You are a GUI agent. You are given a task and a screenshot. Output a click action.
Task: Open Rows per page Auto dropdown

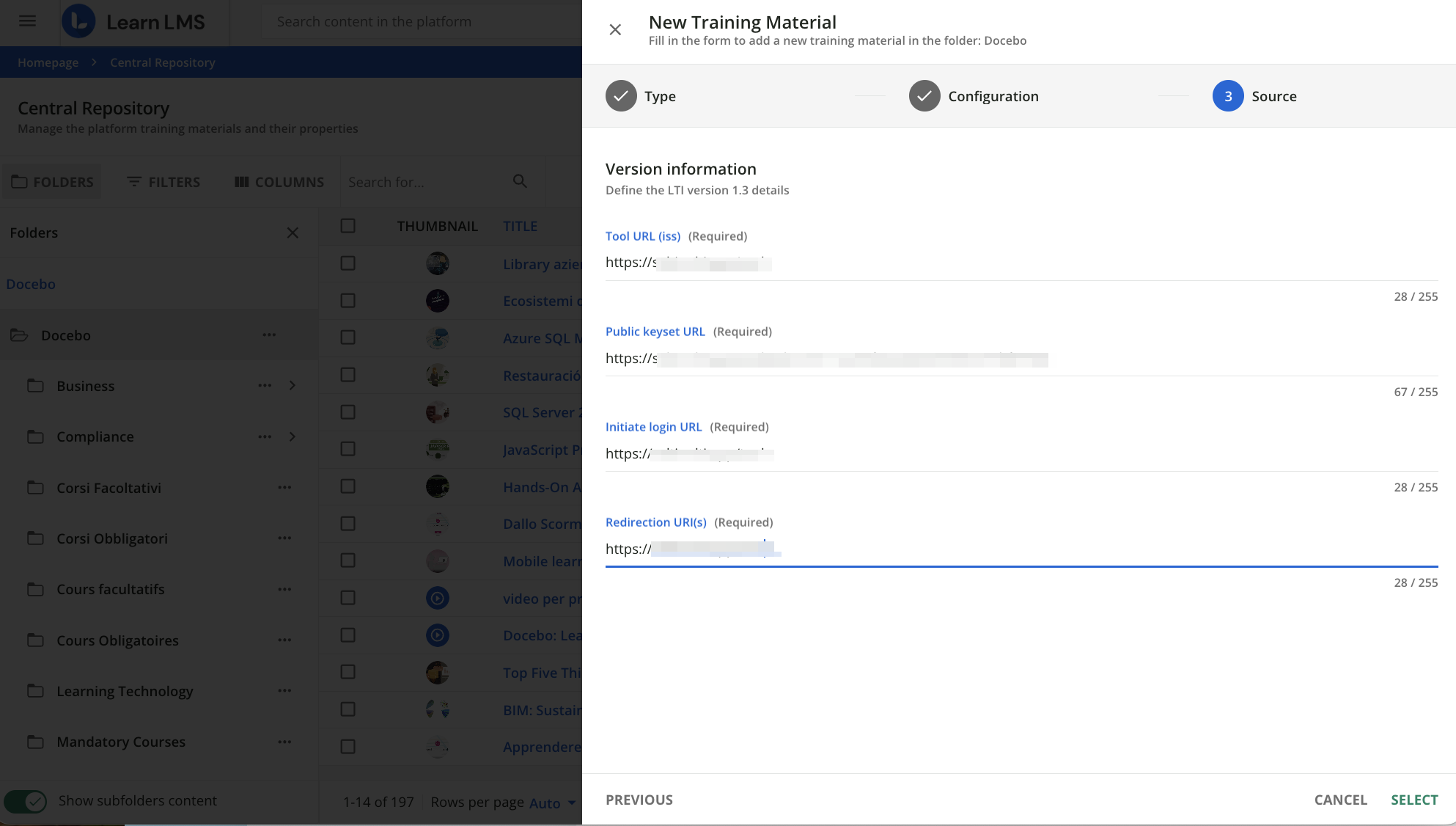pos(552,803)
